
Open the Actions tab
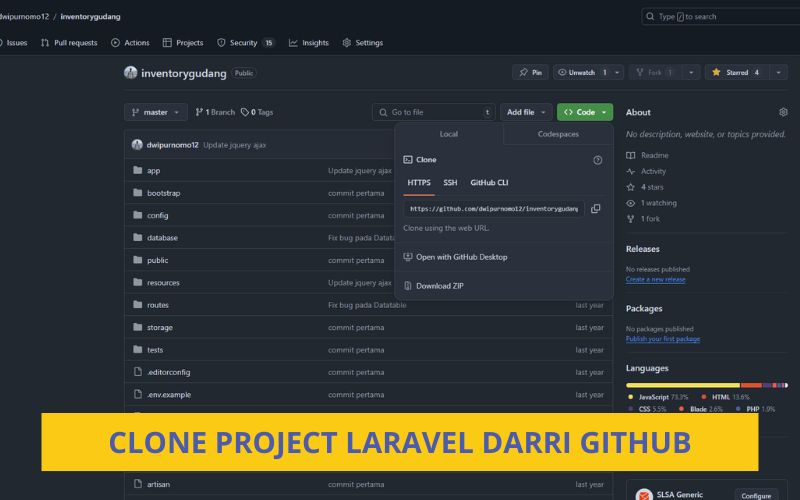click(131, 43)
